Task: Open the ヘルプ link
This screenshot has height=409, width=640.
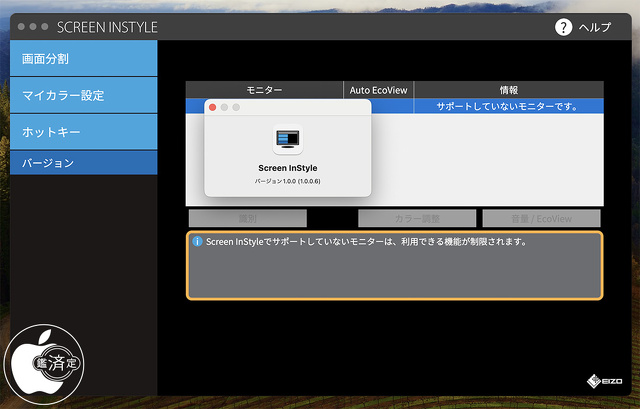Action: [x=595, y=27]
